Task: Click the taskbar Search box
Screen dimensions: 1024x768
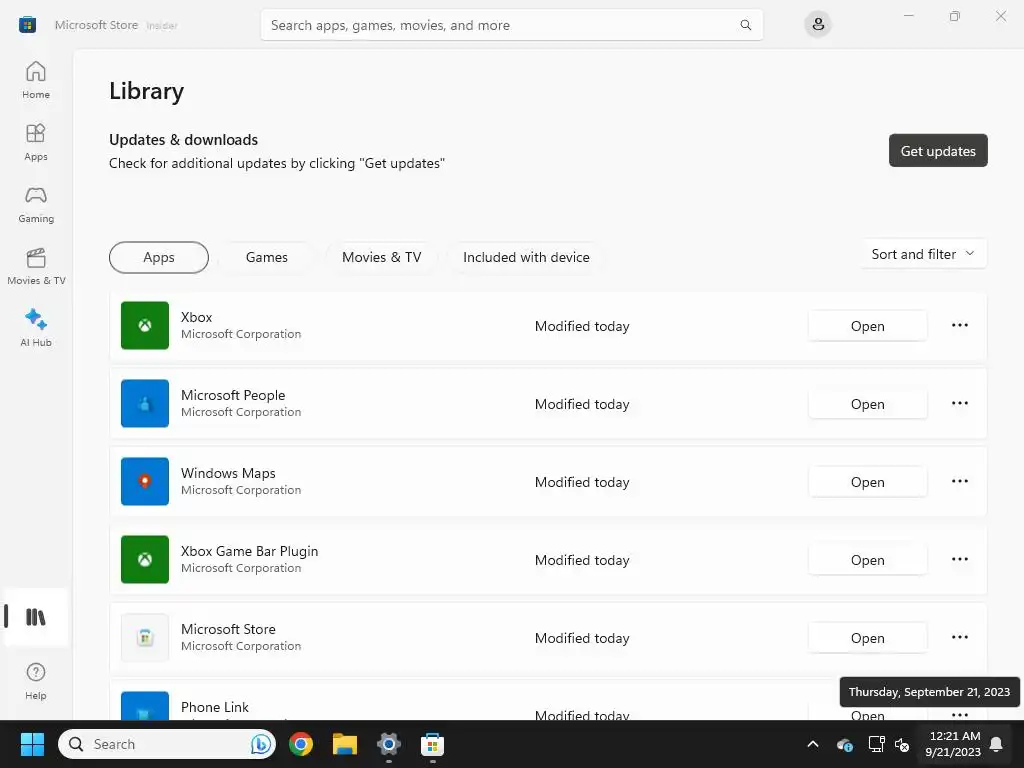Action: tap(167, 744)
